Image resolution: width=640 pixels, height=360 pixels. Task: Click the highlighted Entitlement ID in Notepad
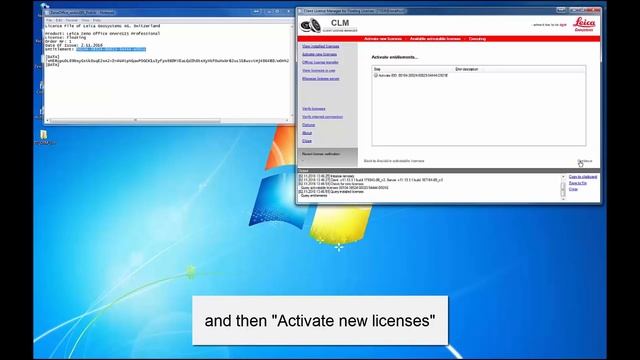pos(111,49)
